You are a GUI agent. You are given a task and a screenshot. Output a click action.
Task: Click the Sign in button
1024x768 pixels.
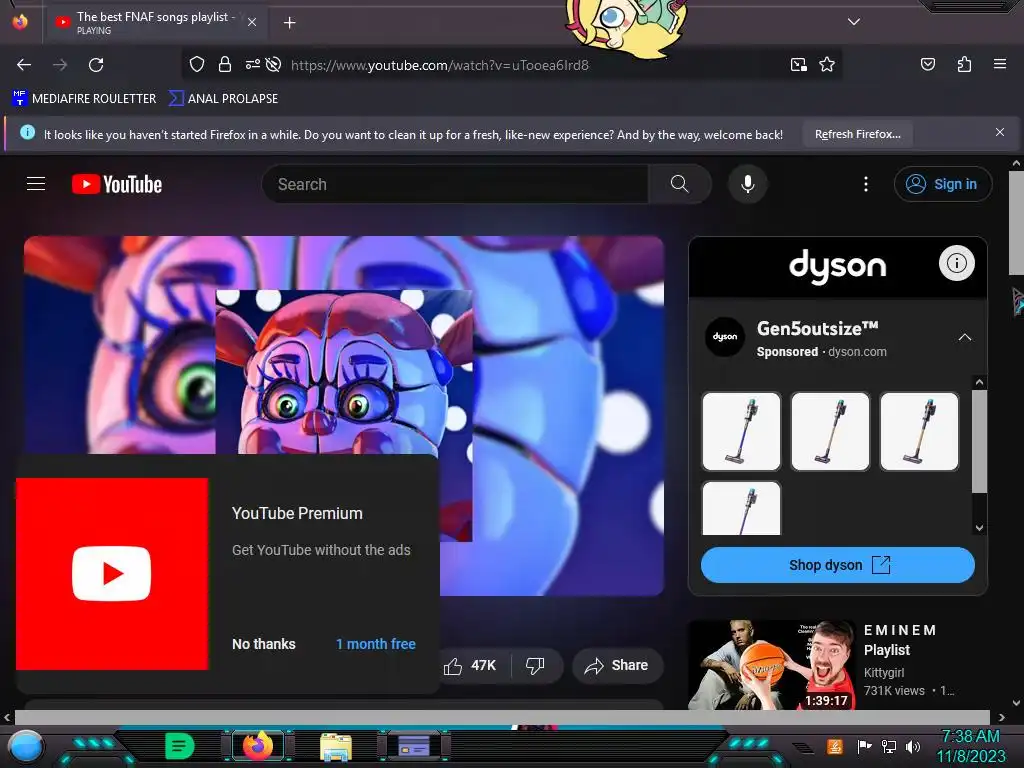942,184
